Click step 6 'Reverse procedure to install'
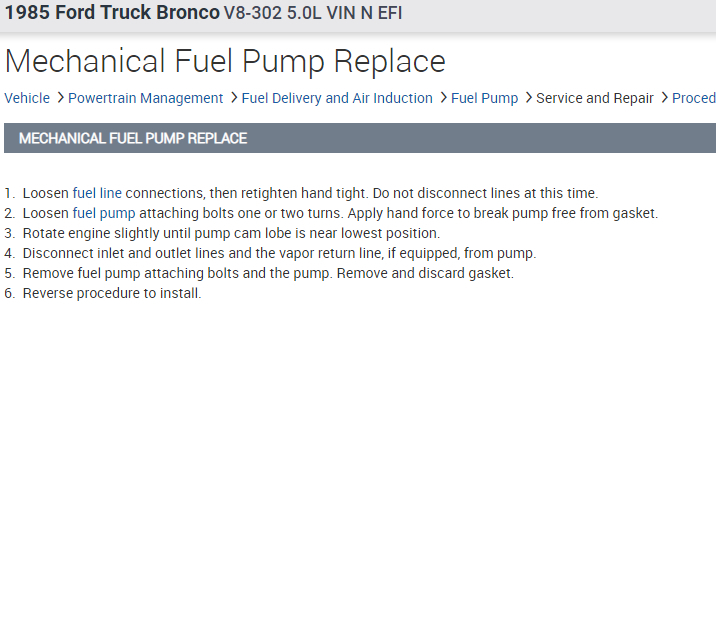The image size is (716, 620). 111,293
